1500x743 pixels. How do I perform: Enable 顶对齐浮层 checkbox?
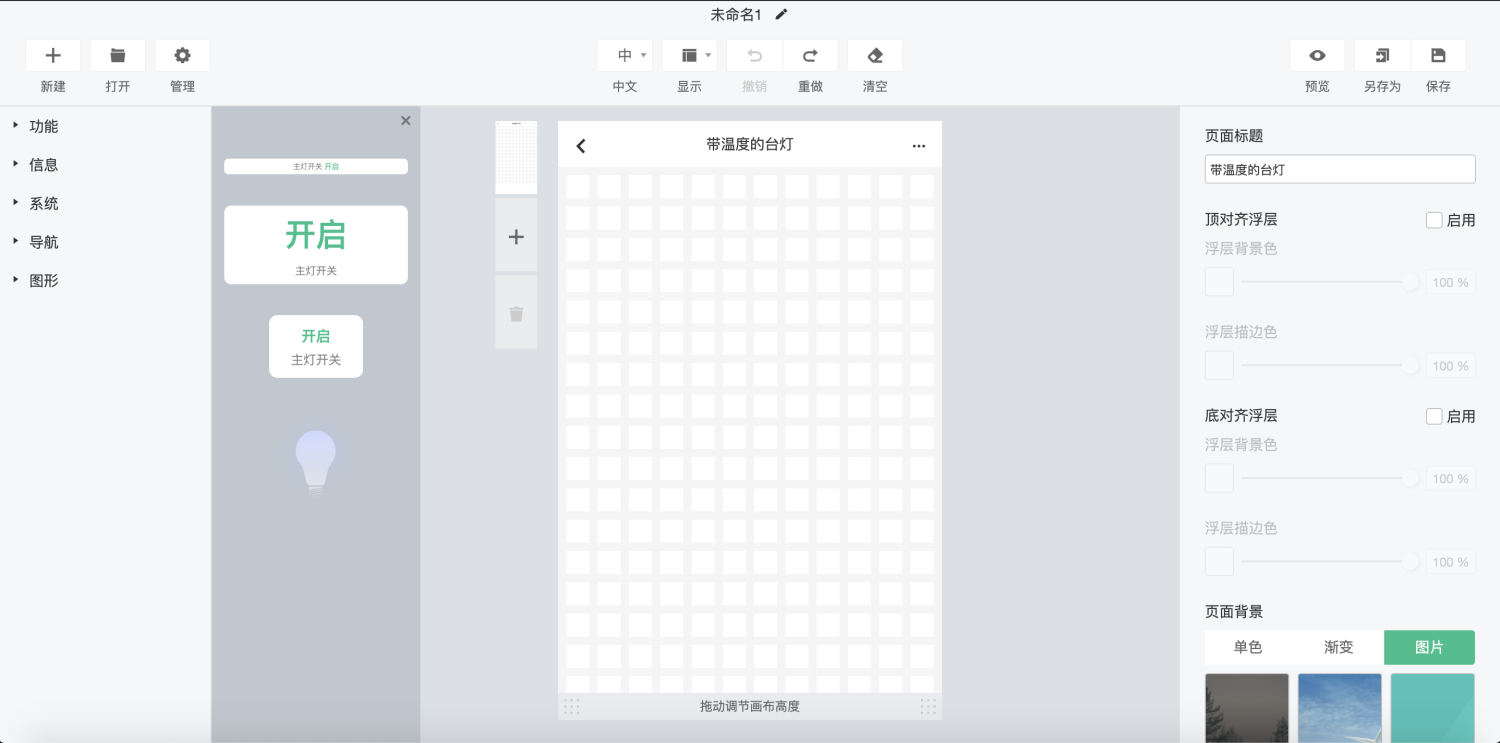tap(1434, 220)
